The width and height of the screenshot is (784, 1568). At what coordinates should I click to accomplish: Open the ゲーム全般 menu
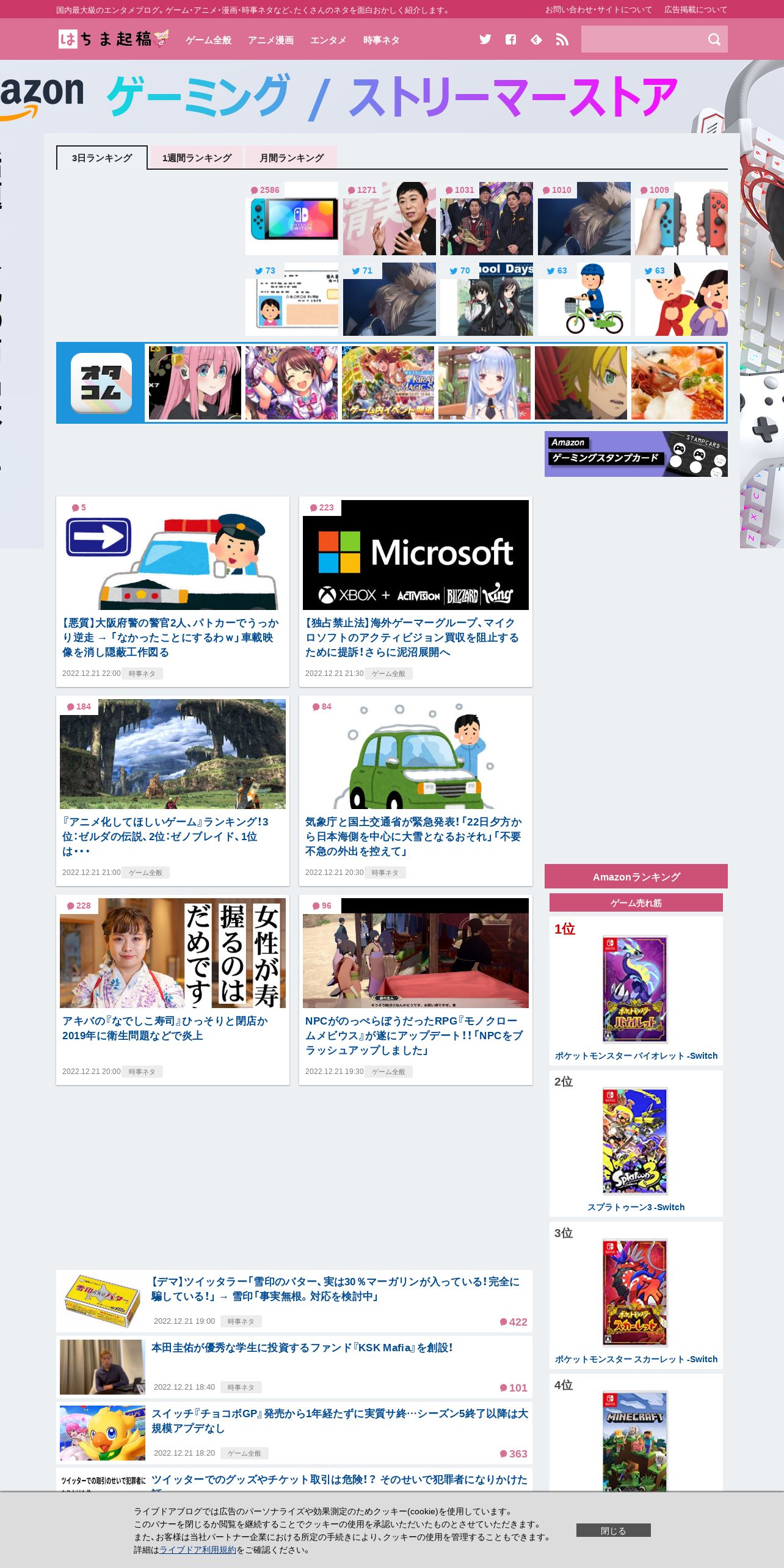coord(208,40)
